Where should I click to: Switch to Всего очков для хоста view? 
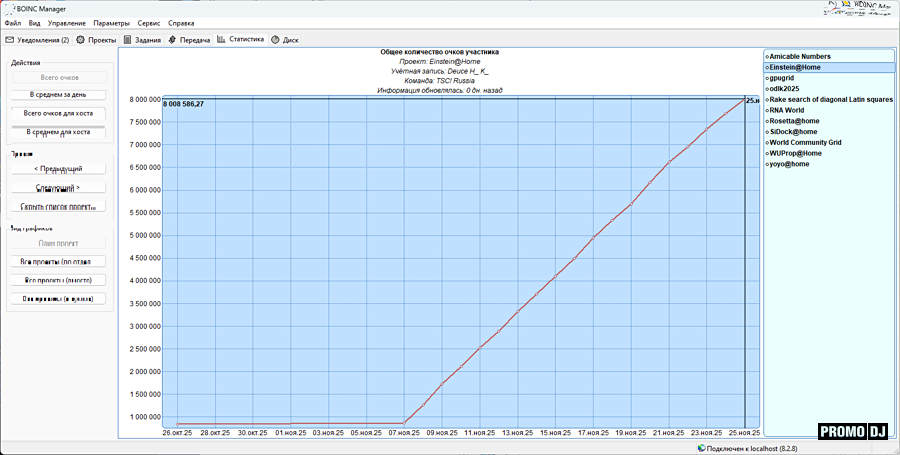57,113
